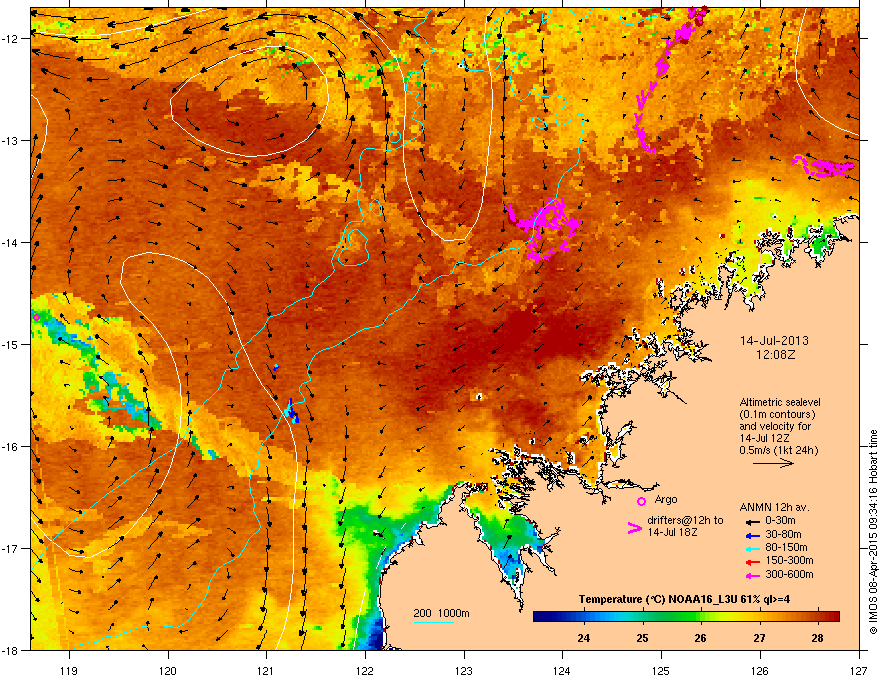The image size is (880, 680).
Task: Click the cyan 200 1000m isobath legend line
Action: click(x=434, y=622)
